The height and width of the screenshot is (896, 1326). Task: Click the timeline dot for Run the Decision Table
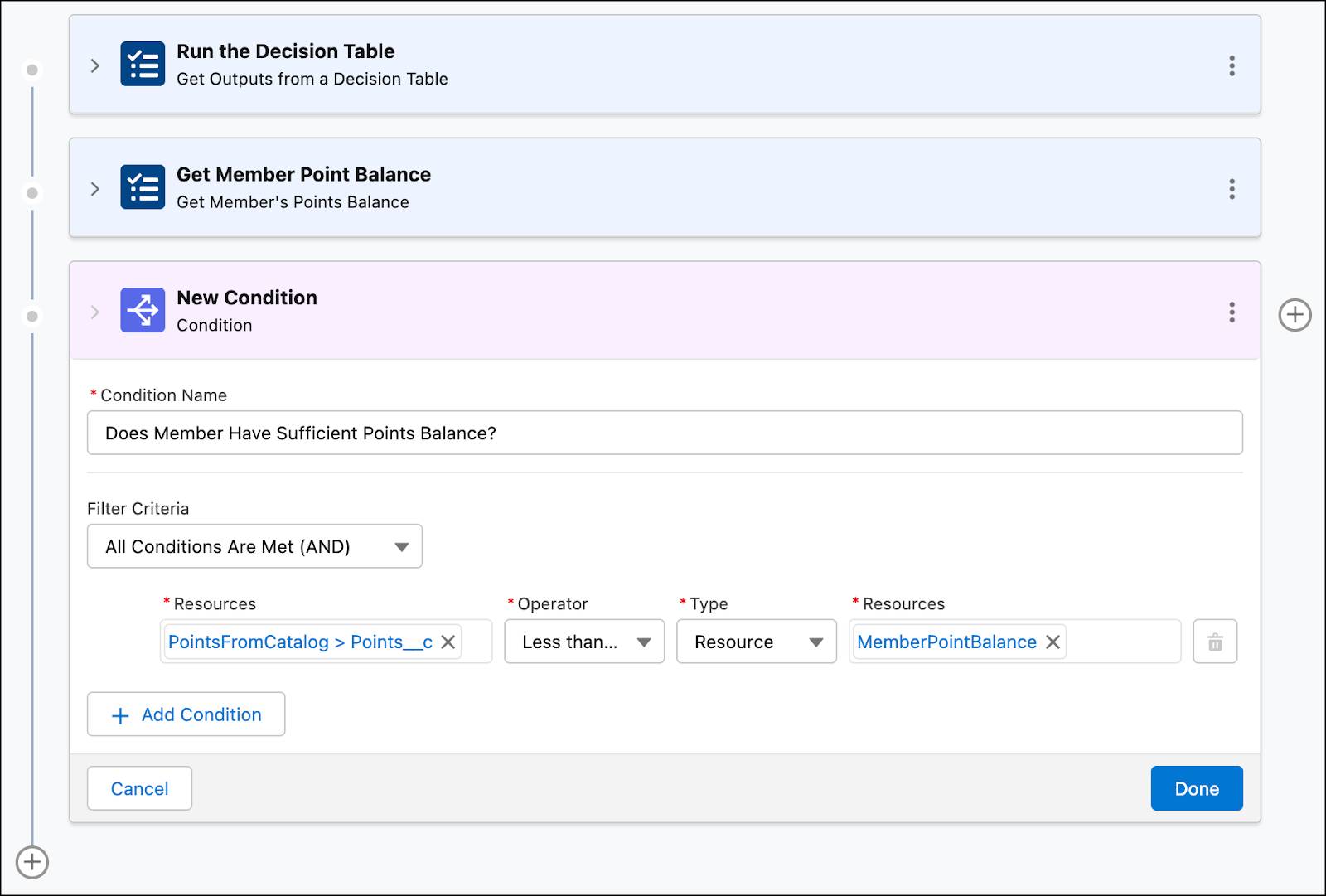pos(32,70)
